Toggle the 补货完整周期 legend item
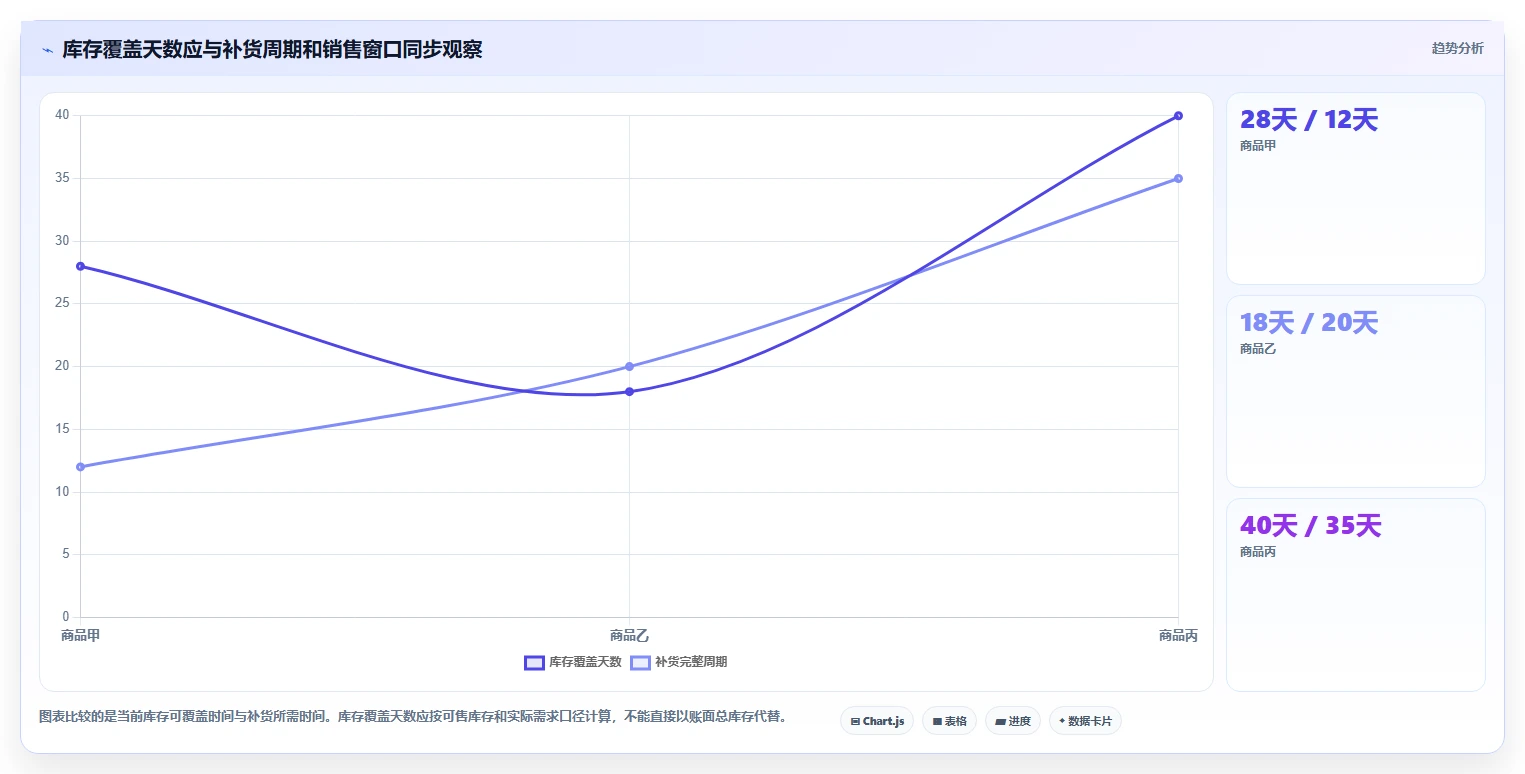The width and height of the screenshot is (1525, 774). coord(678,662)
